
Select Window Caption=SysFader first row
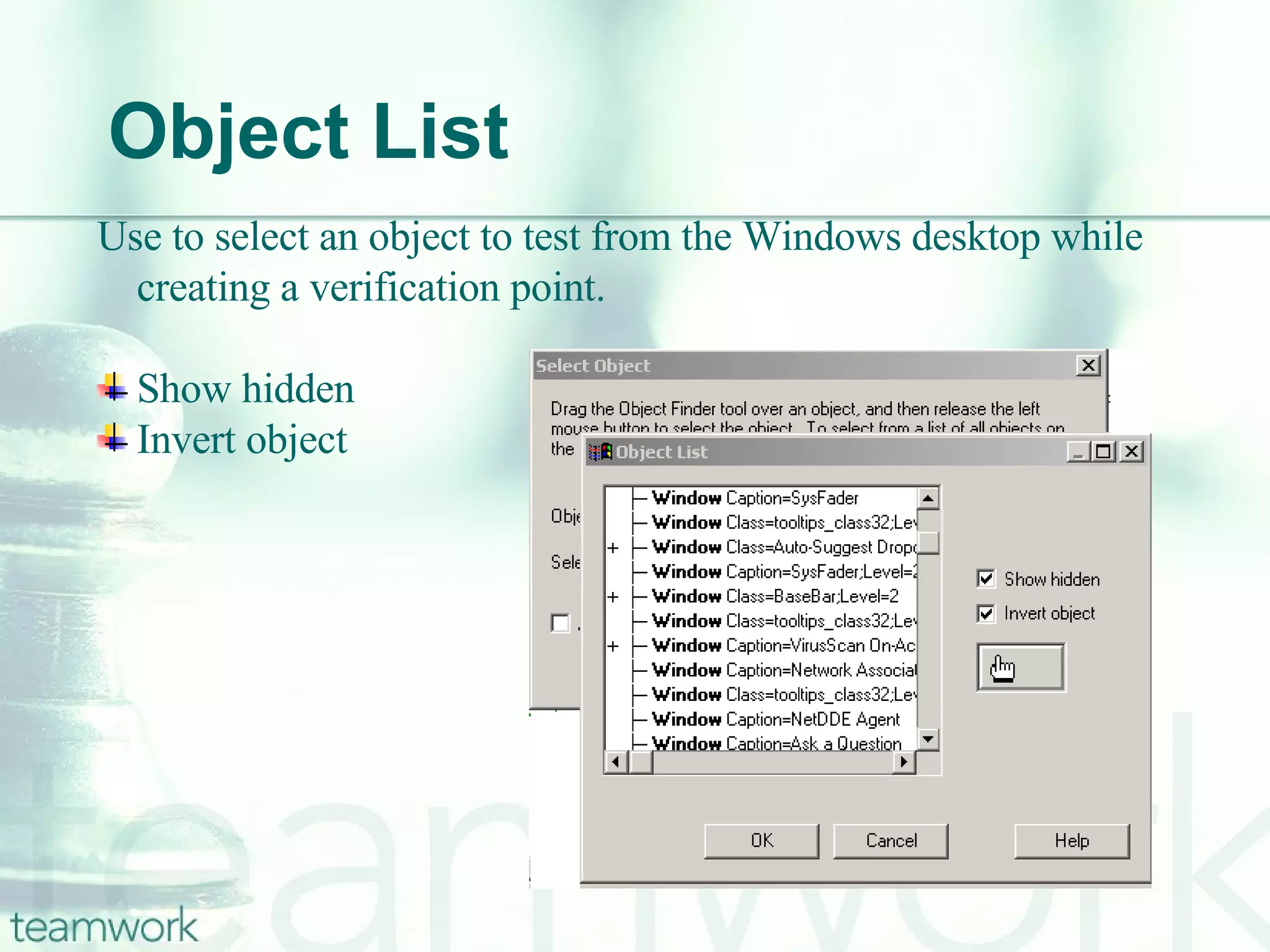[755, 498]
